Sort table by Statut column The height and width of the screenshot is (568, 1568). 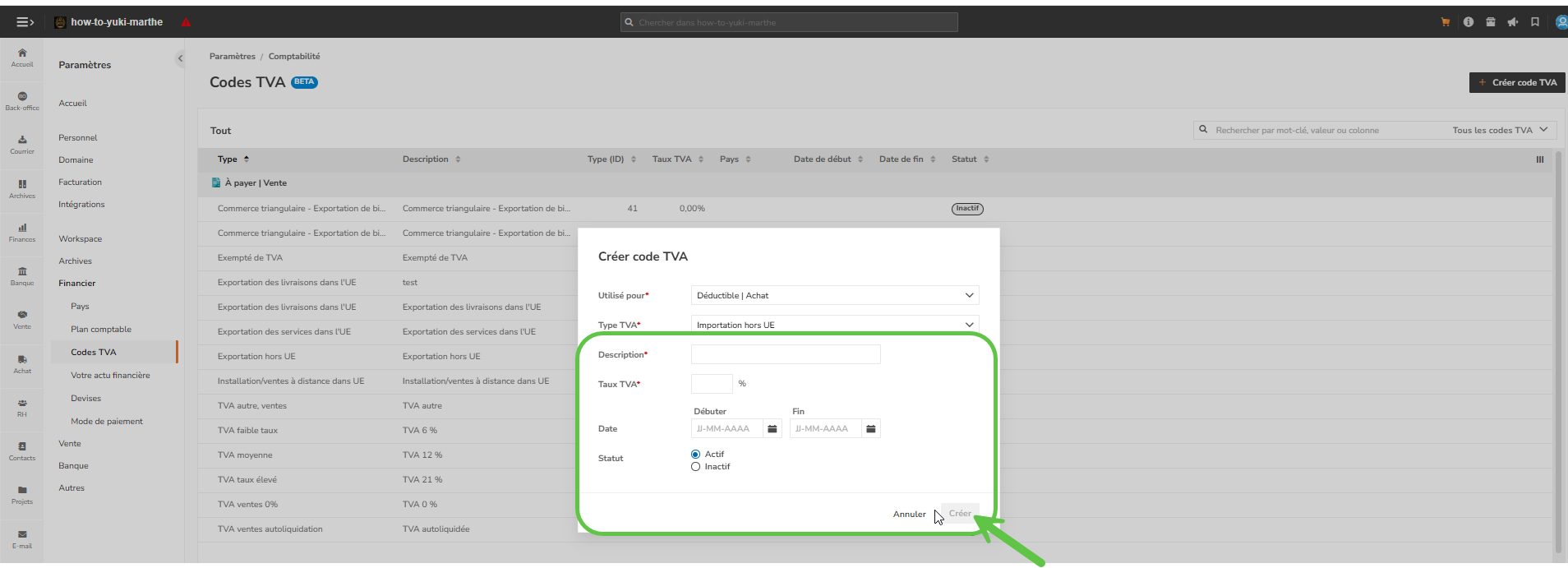971,159
